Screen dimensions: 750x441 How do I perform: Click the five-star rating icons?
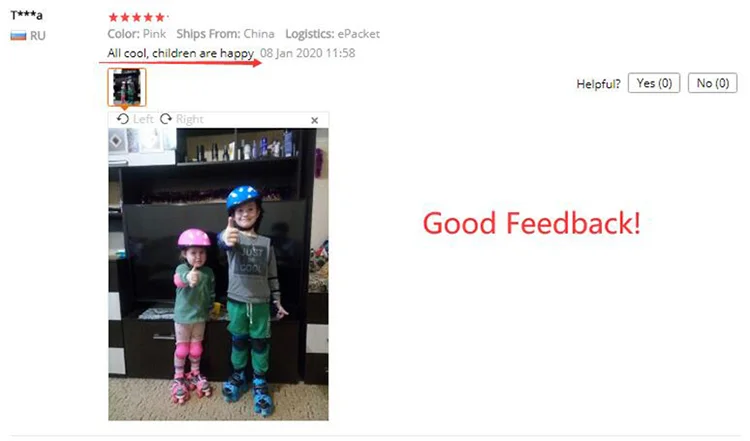[x=137, y=18]
